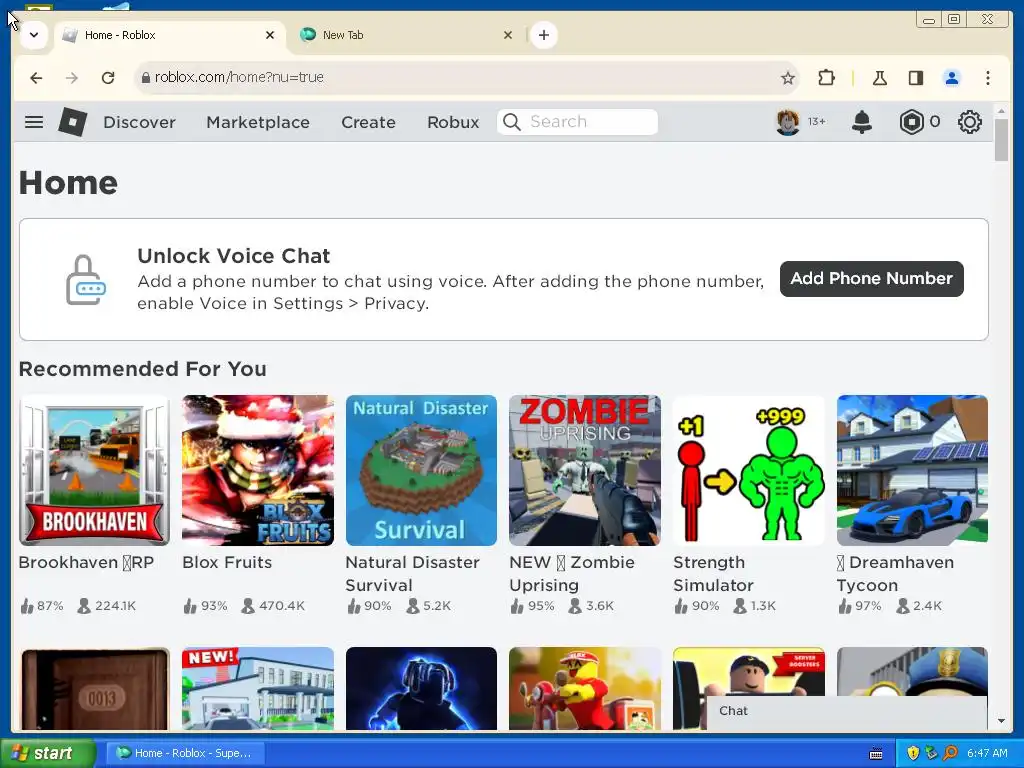Click the Natural Disaster Survival title link
Viewport: 1024px width, 768px height.
[x=412, y=573]
